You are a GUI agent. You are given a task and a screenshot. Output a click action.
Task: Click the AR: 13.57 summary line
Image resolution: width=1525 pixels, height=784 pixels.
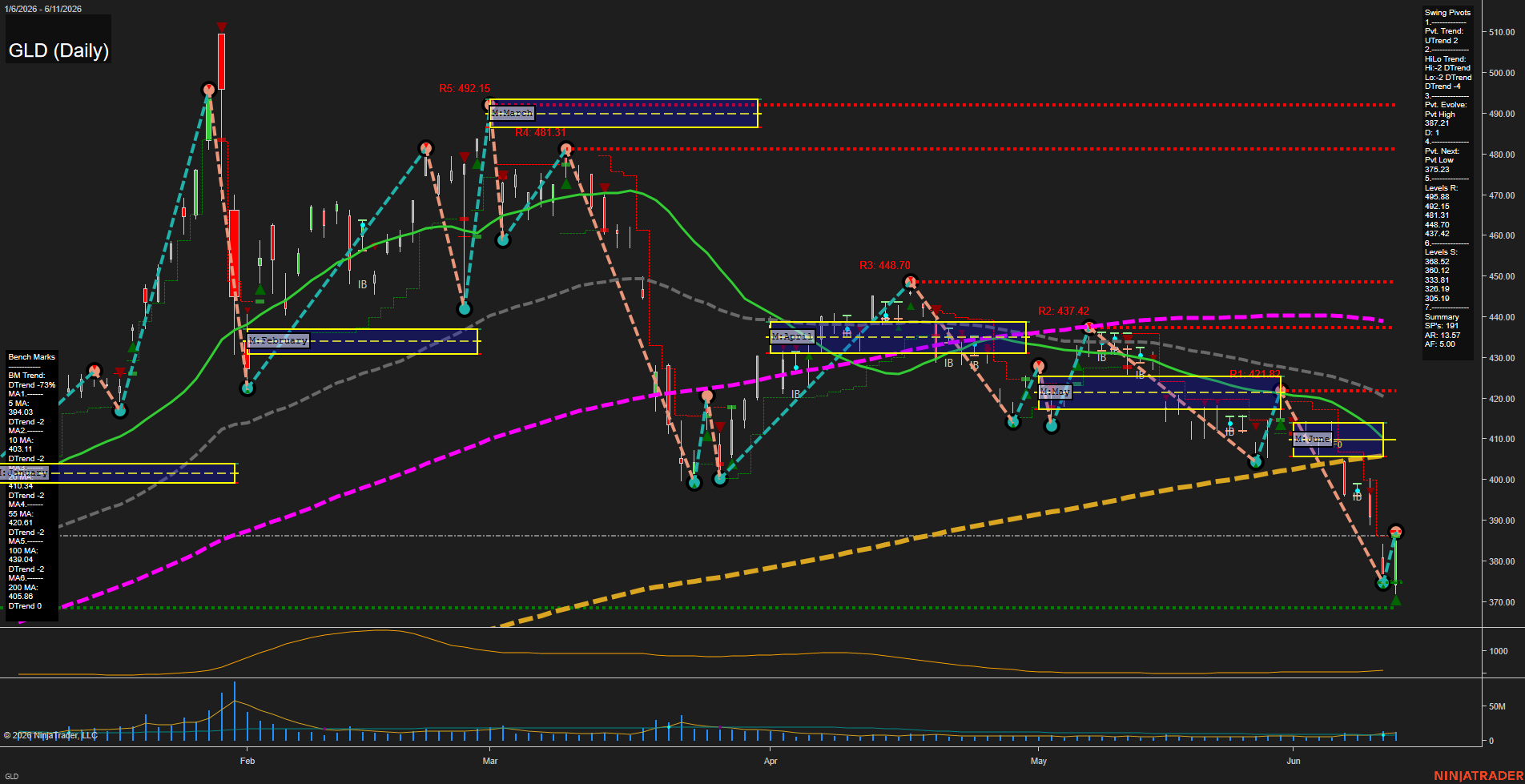1442,336
